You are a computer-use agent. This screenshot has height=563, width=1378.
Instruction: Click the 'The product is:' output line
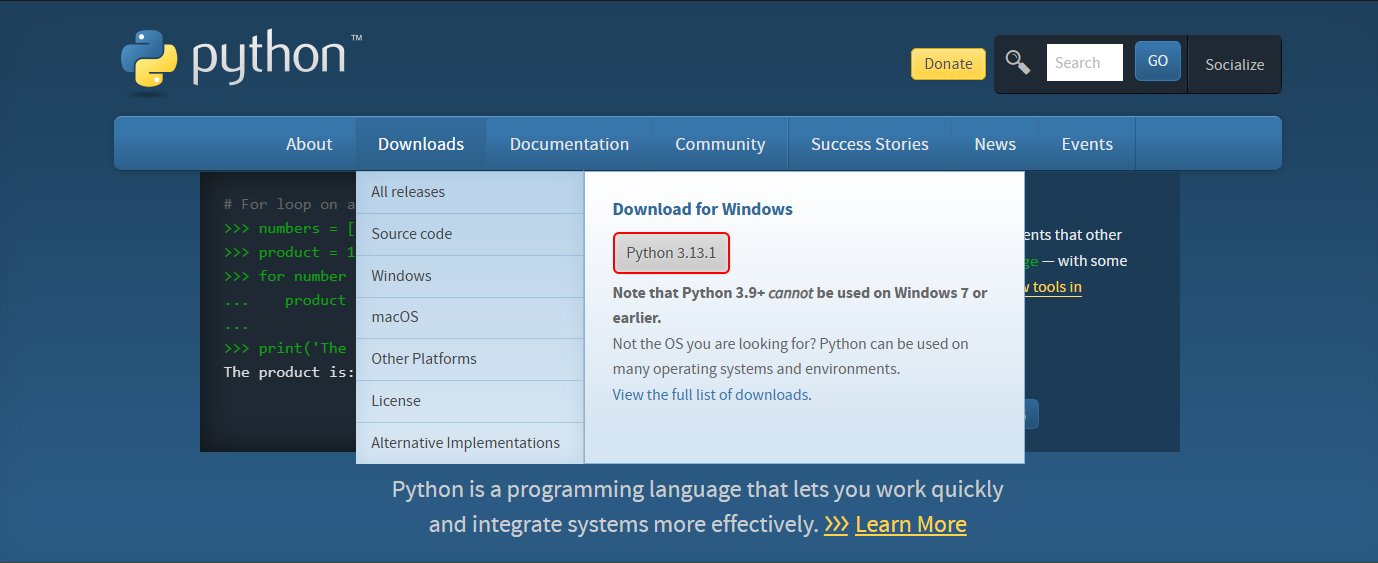click(289, 372)
